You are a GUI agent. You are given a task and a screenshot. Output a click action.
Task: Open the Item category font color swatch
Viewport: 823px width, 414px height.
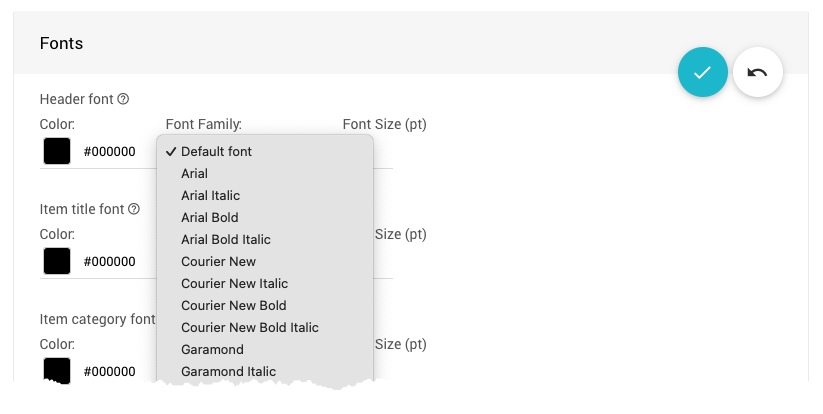[x=57, y=370]
